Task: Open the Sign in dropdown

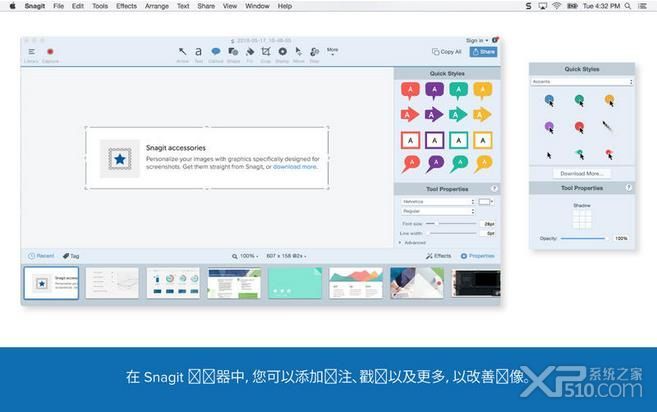Action: click(477, 41)
